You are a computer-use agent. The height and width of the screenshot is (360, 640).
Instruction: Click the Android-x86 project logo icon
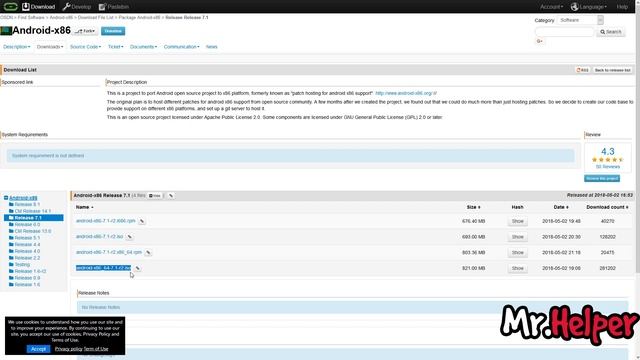(x=6, y=31)
